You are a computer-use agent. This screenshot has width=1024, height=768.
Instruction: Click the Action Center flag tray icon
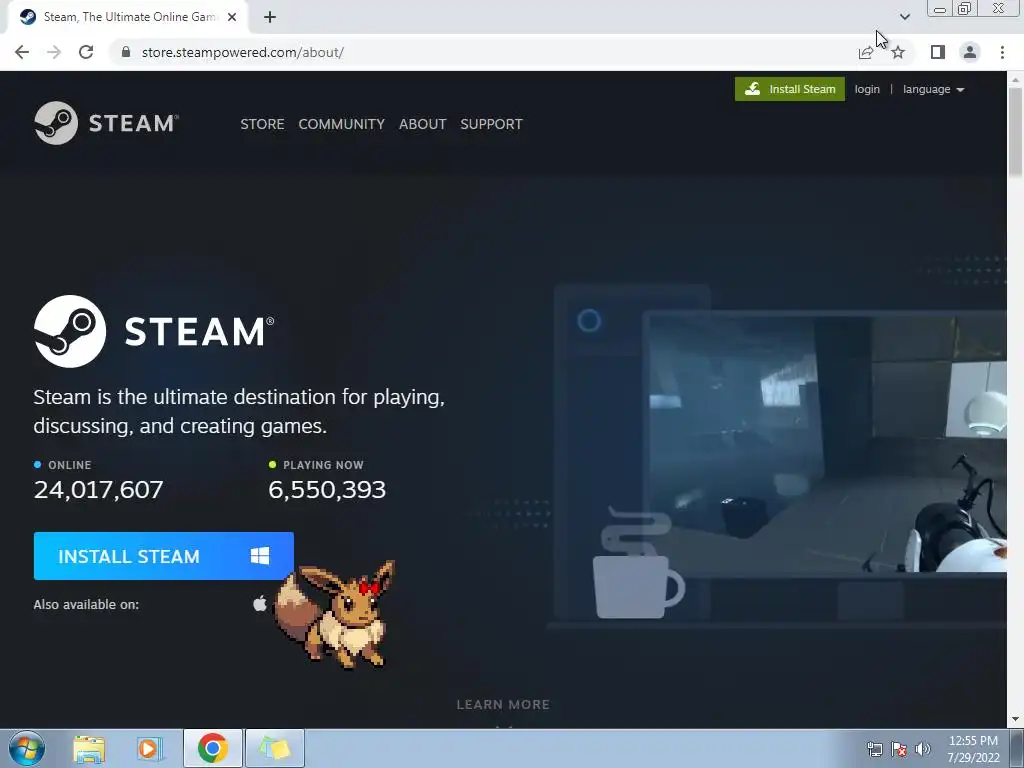899,748
